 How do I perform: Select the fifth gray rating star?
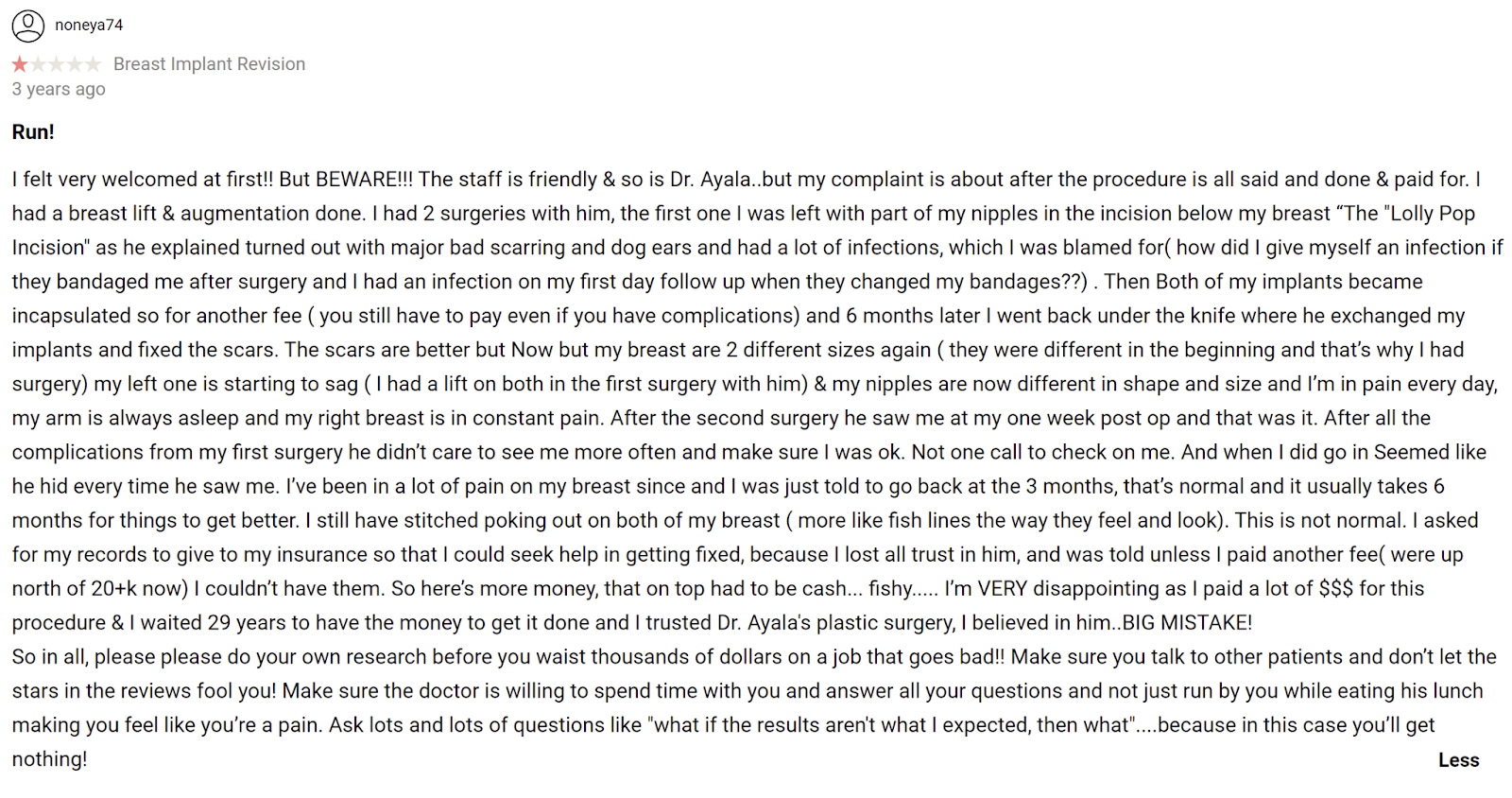click(93, 64)
